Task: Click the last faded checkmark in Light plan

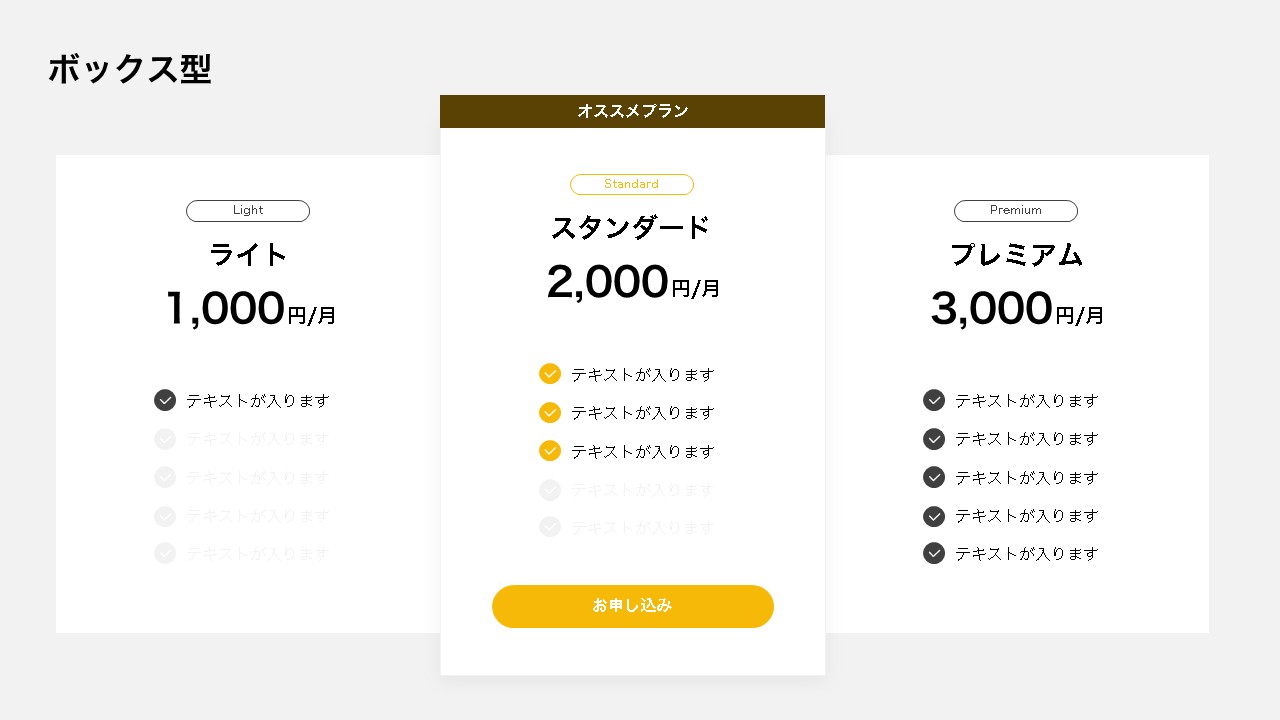Action: pos(165,553)
